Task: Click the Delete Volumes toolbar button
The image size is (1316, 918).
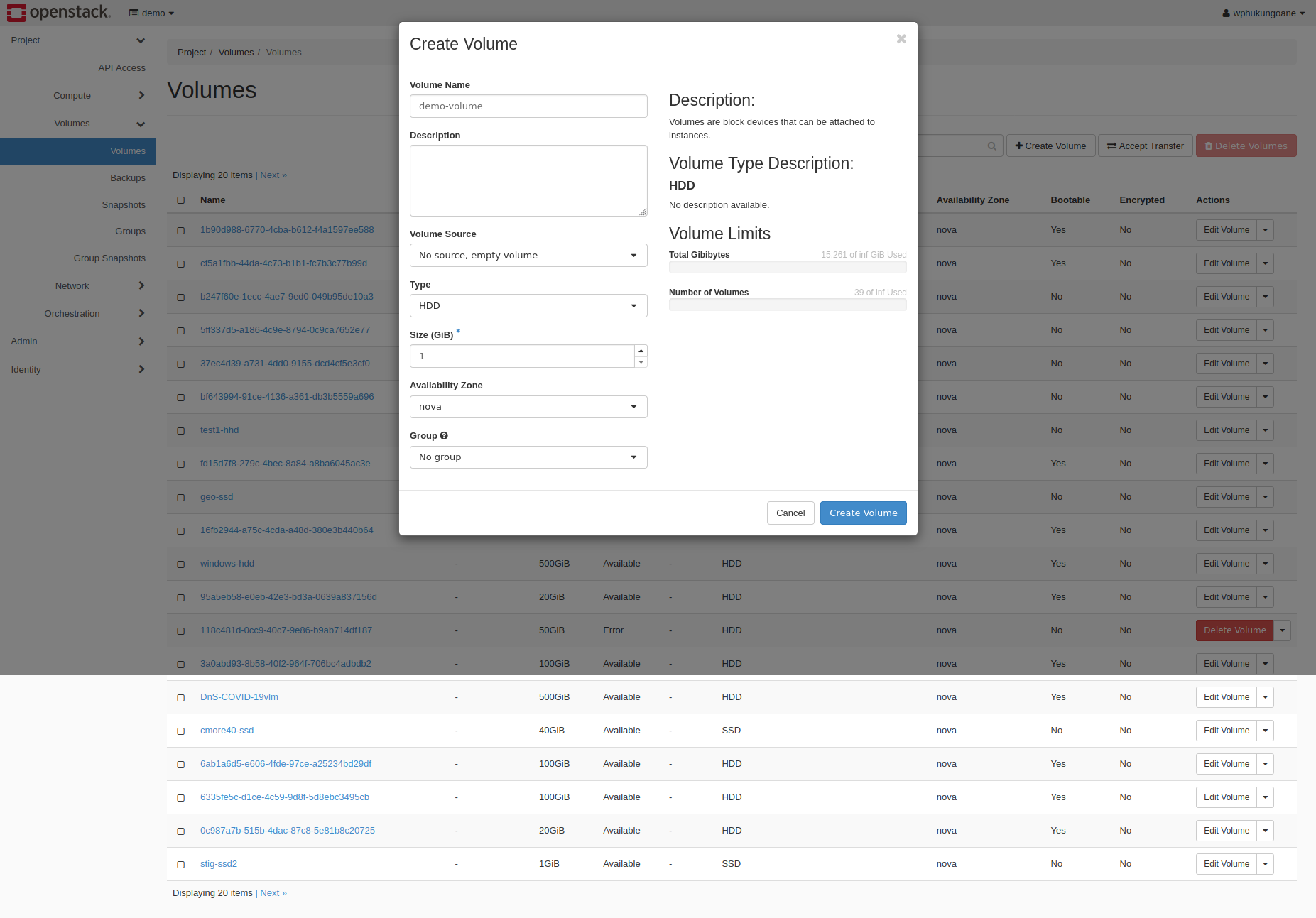Action: (x=1246, y=146)
